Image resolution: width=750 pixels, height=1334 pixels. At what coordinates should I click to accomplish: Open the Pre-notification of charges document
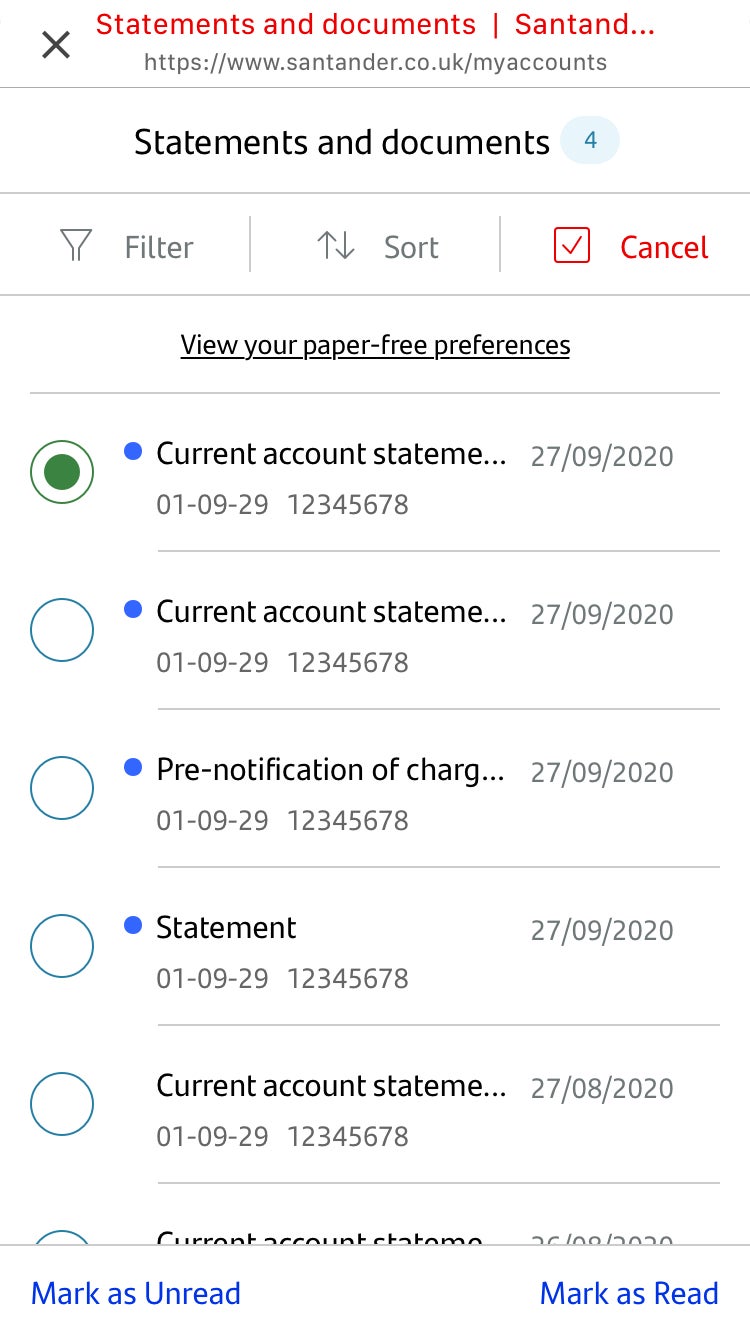330,770
